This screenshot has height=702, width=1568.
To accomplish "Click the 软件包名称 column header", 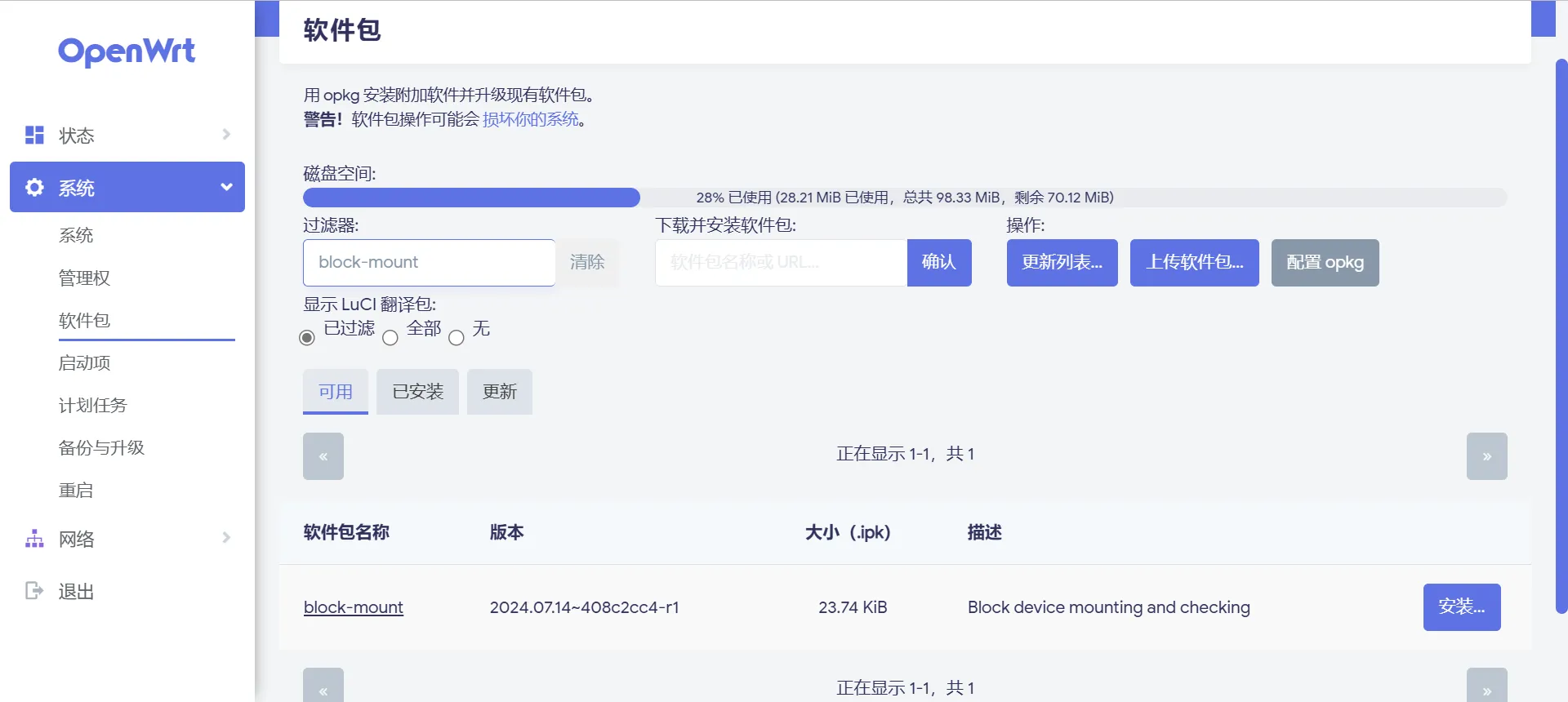I will pyautogui.click(x=346, y=532).
